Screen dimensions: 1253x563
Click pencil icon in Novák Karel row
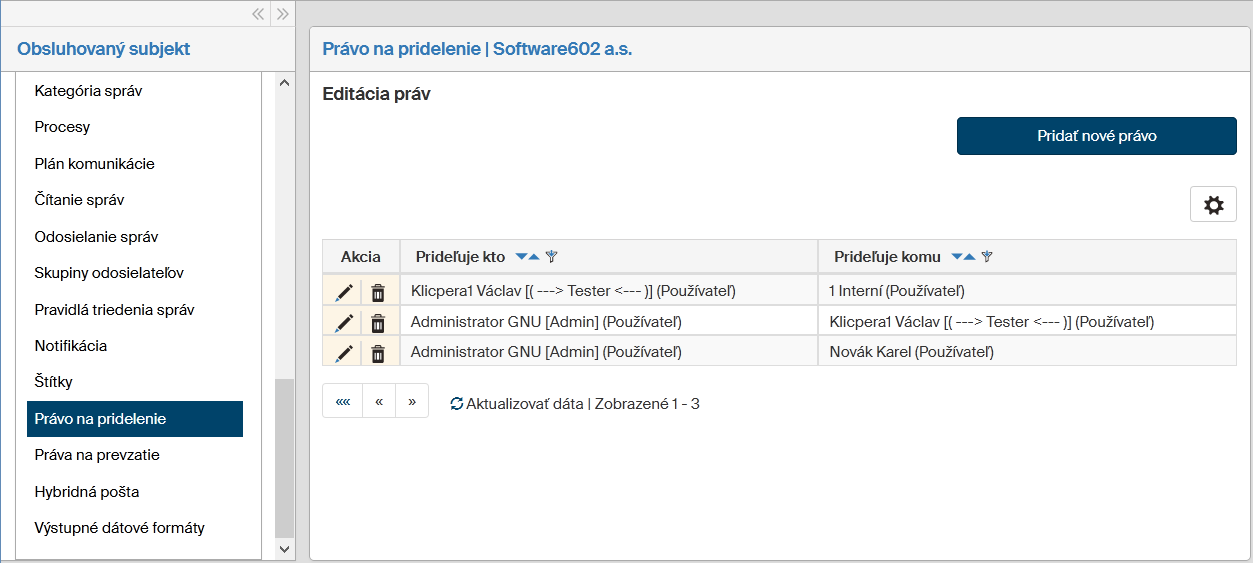[x=344, y=352]
